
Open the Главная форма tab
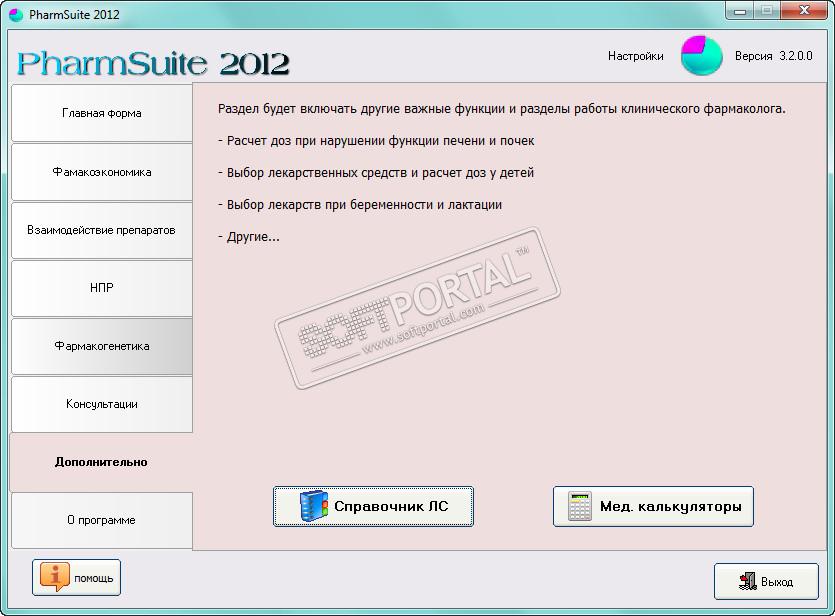tap(102, 113)
